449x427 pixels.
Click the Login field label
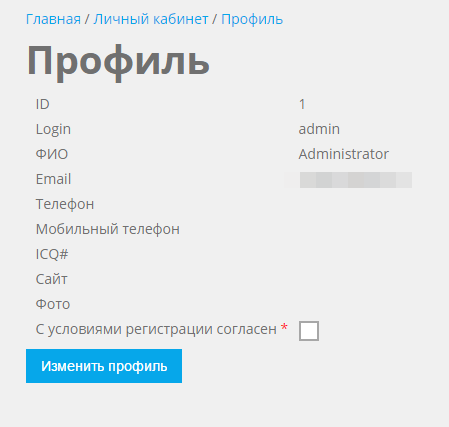(x=53, y=129)
